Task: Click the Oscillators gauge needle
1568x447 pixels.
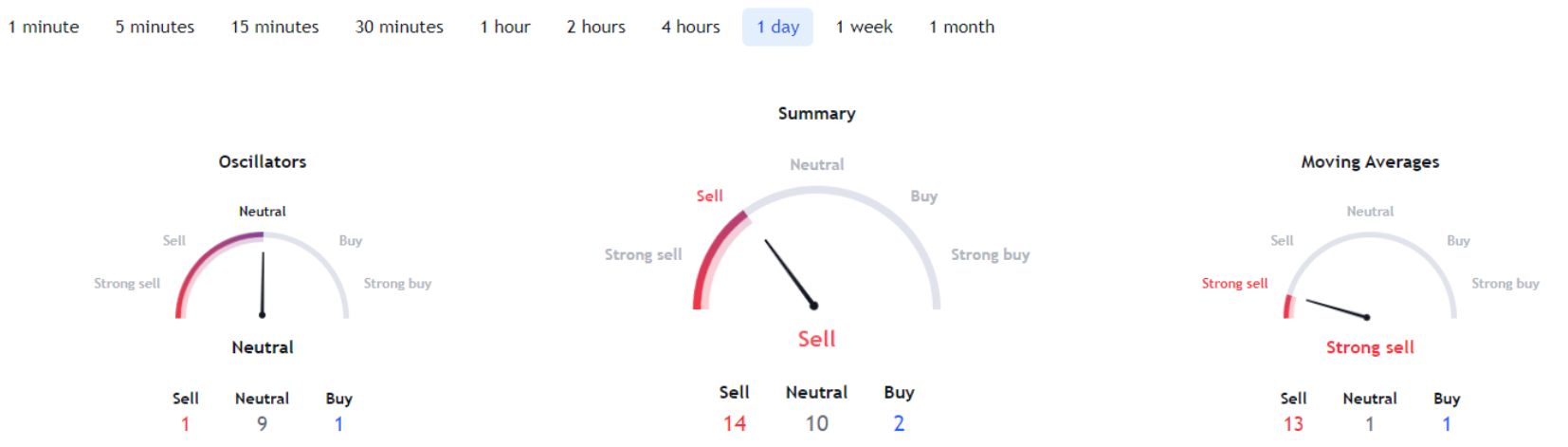Action: click(263, 284)
